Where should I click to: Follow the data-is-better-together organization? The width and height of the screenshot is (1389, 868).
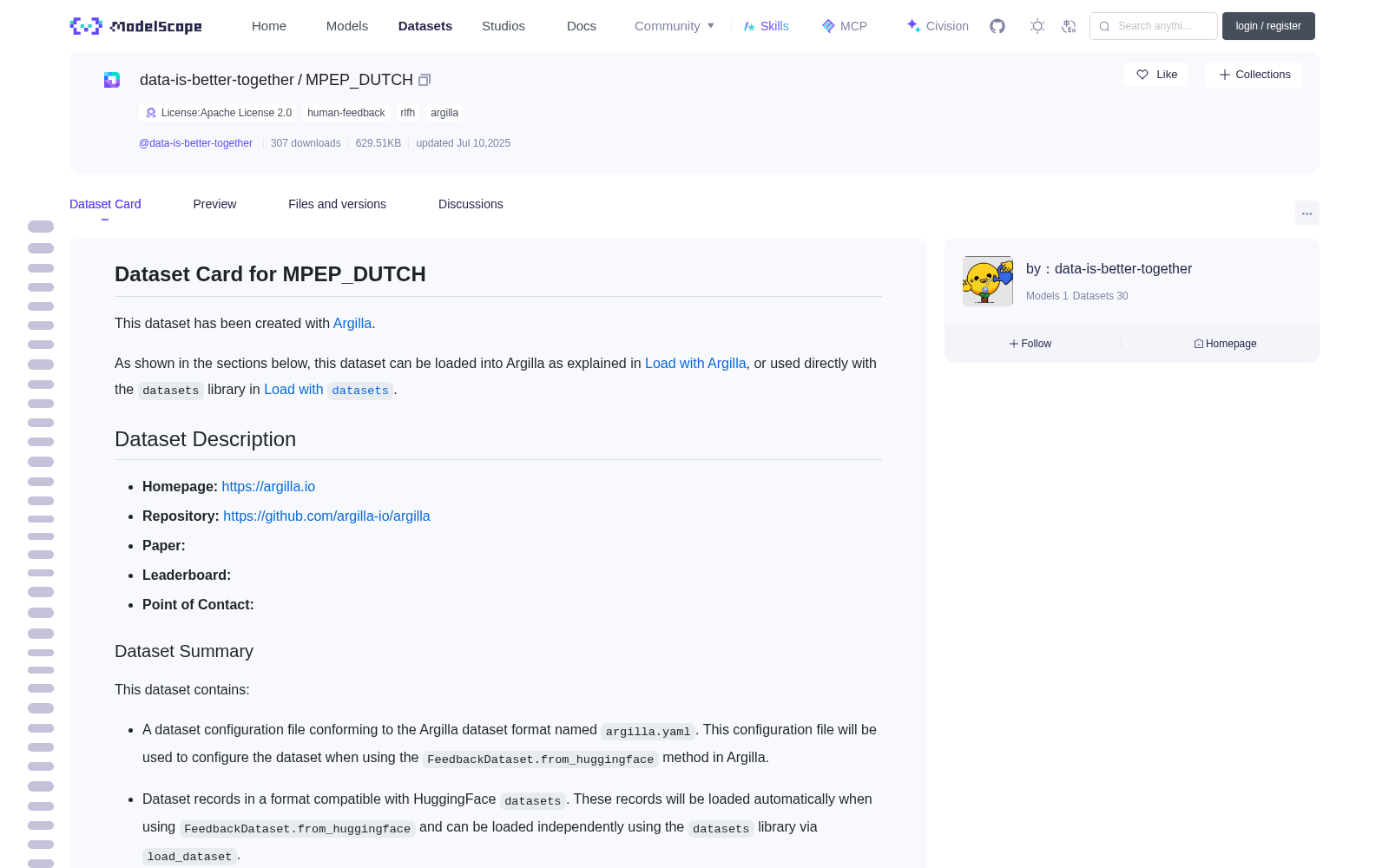pyautogui.click(x=1030, y=344)
